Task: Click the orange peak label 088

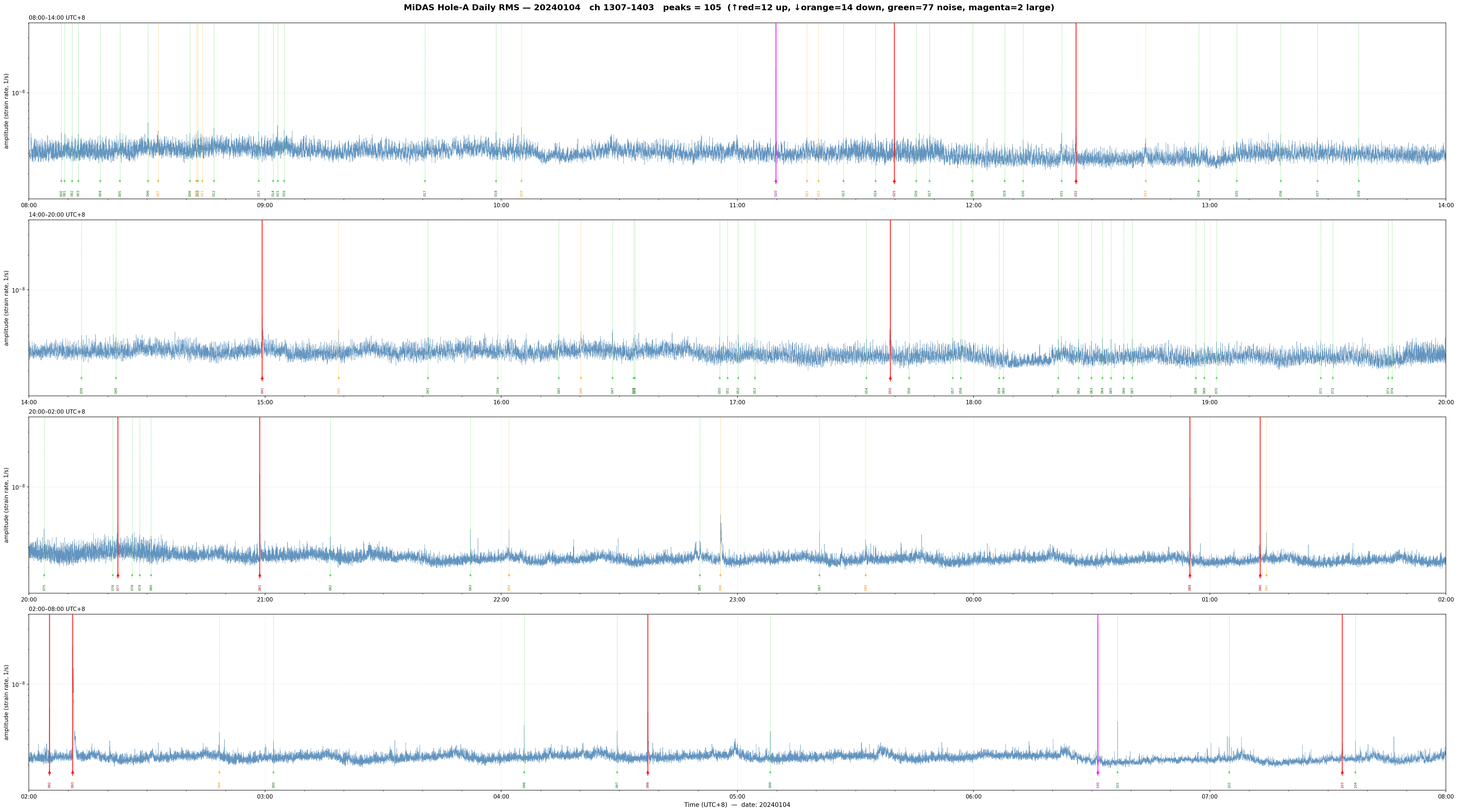Action: pyautogui.click(x=865, y=587)
